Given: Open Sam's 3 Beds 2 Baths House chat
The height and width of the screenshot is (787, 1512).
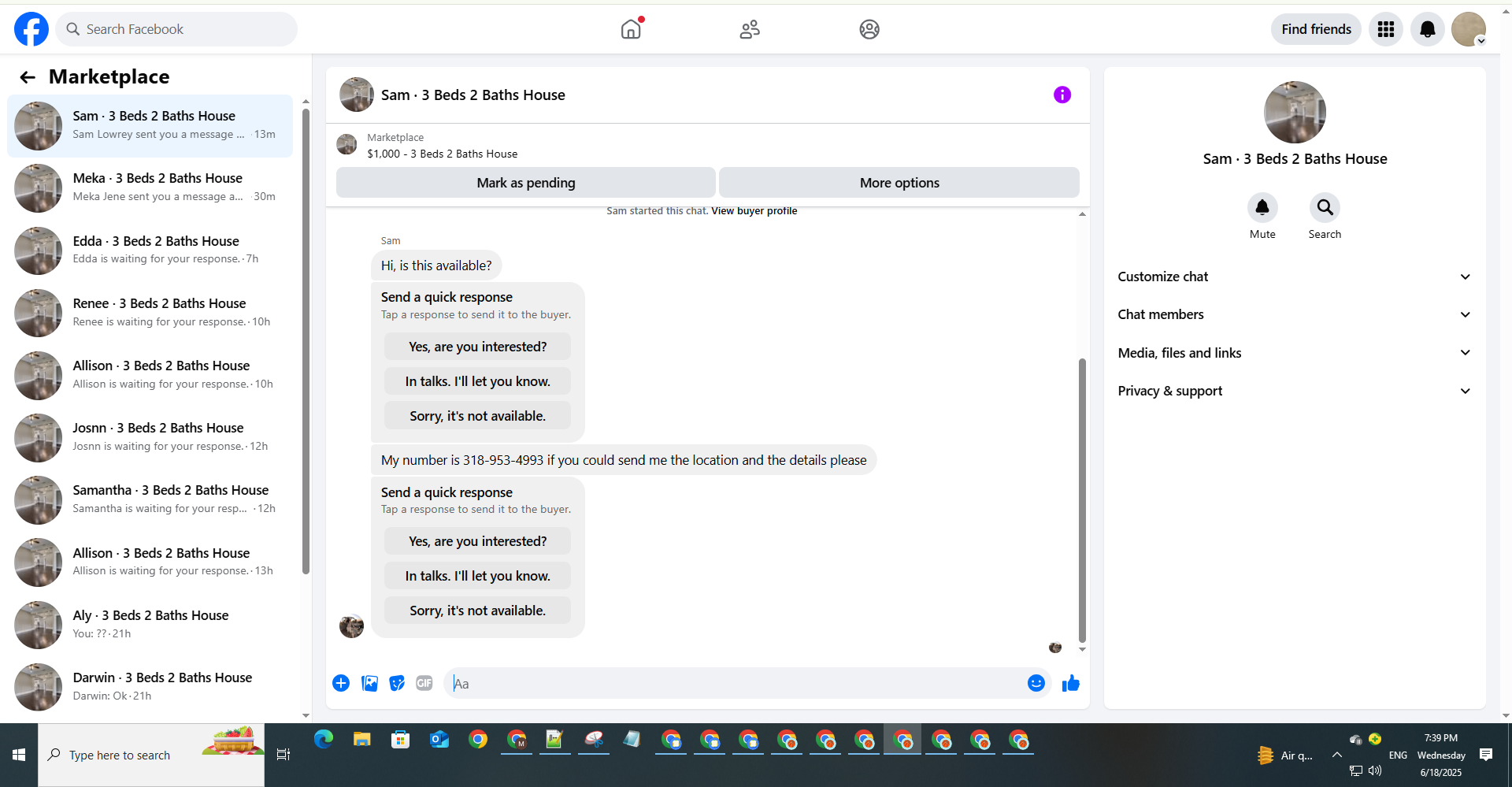Looking at the screenshot, I should (150, 126).
